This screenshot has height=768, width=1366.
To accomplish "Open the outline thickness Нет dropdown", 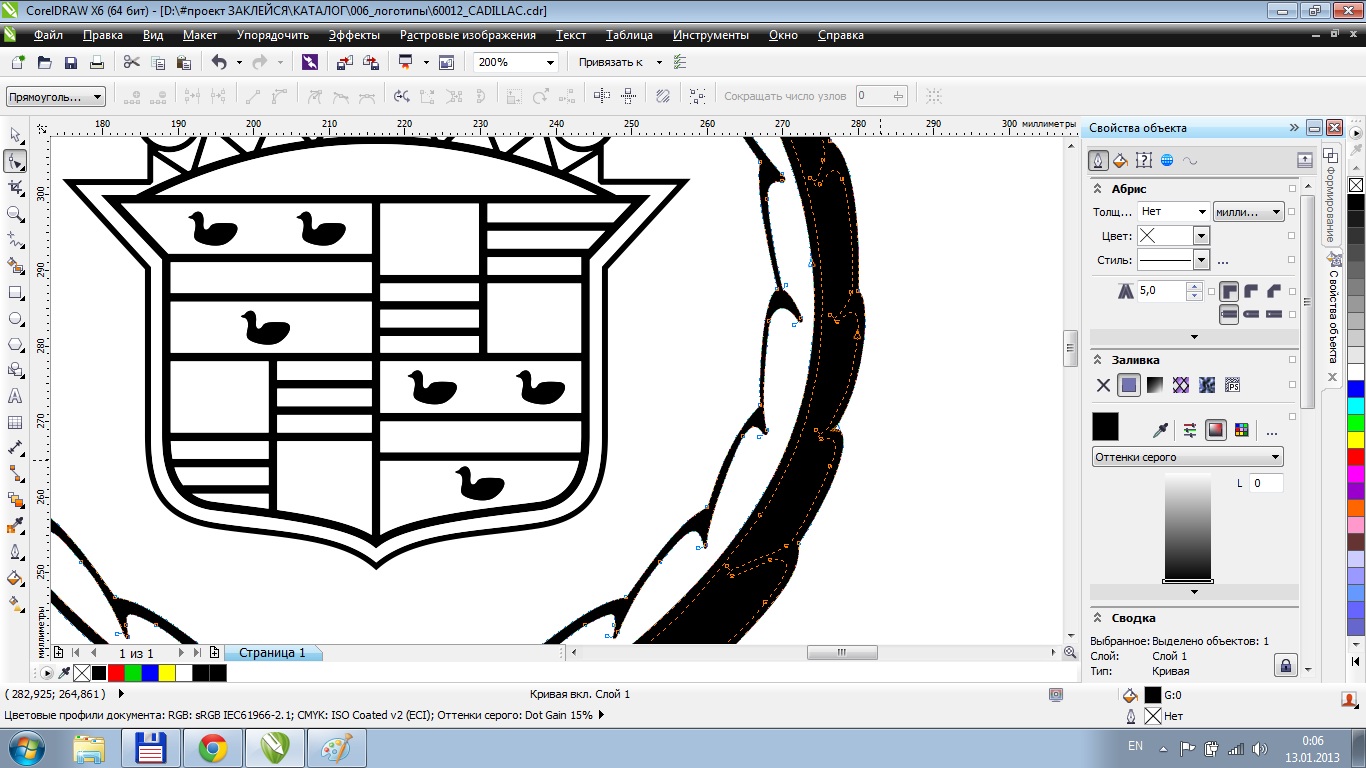I will click(1201, 212).
